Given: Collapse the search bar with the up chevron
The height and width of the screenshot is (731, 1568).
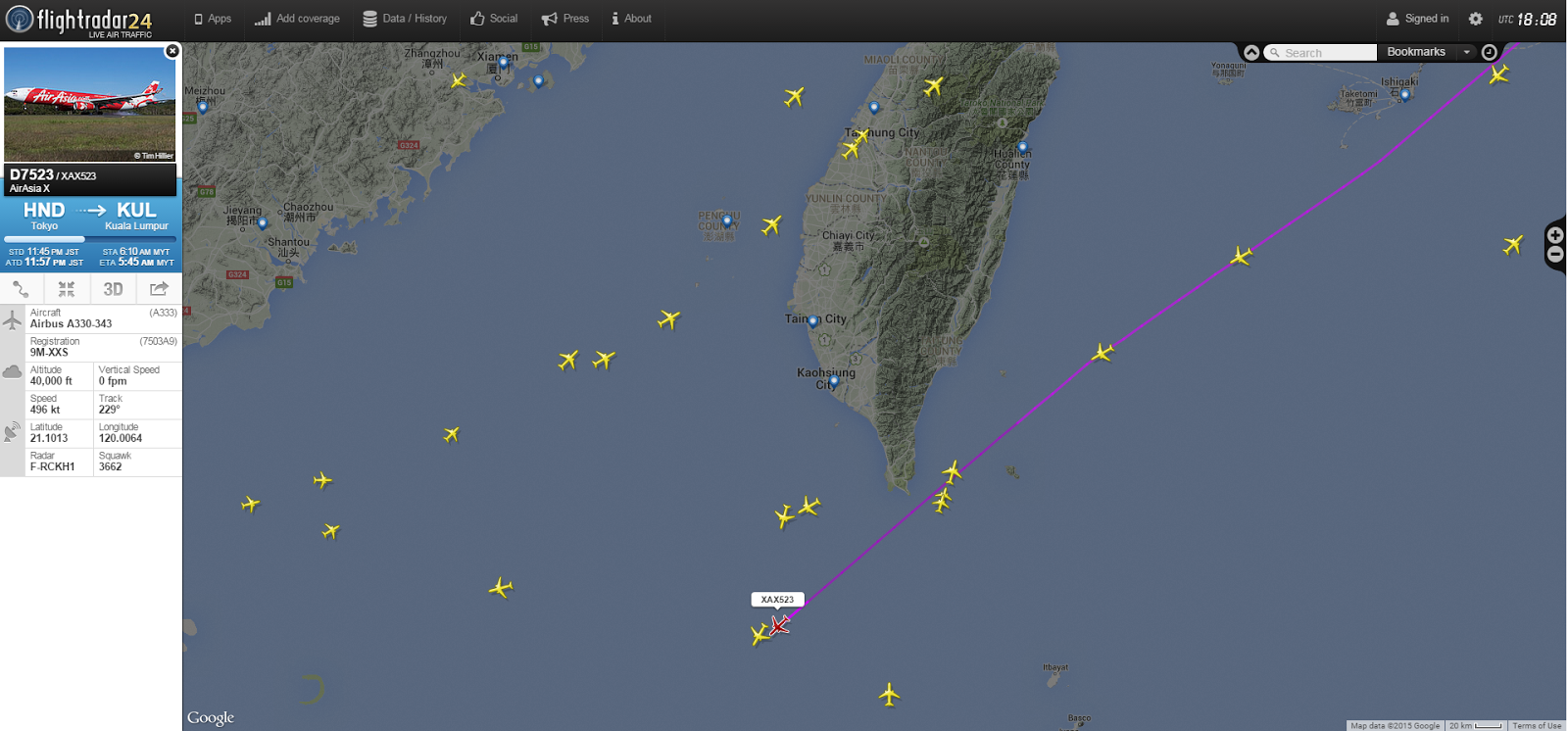Looking at the screenshot, I should (x=1251, y=53).
